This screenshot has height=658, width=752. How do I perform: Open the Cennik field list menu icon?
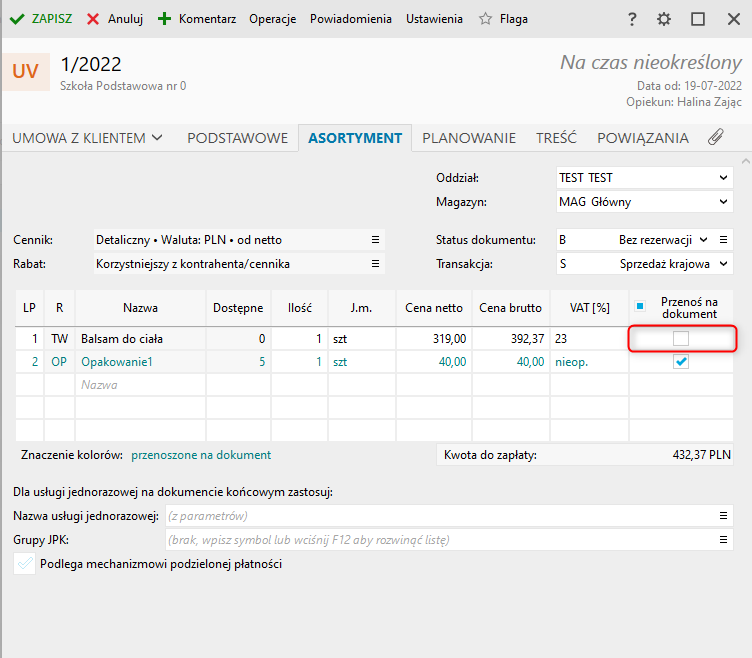(x=376, y=239)
